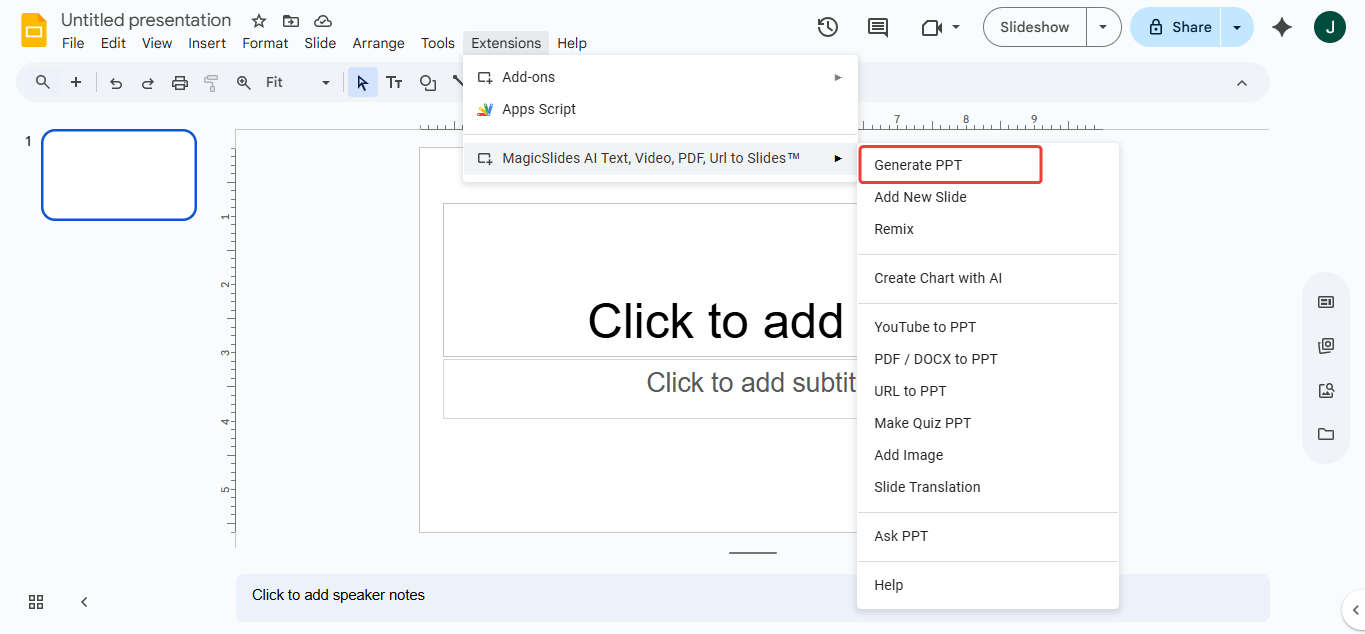Star the Untitled presentation

[259, 21]
